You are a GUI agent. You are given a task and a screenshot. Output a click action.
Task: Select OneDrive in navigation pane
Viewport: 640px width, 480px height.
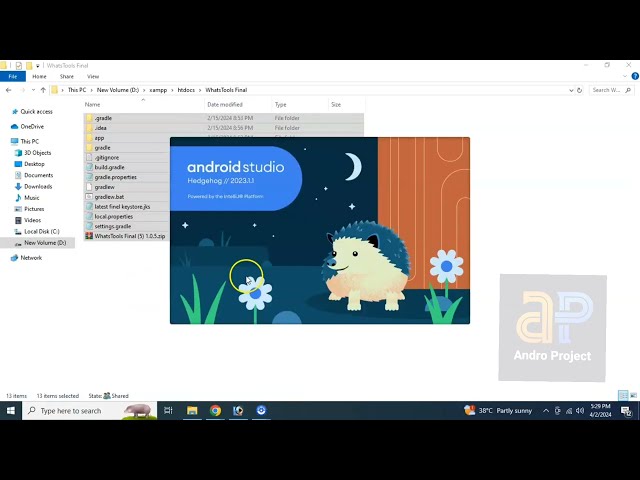(x=28, y=127)
